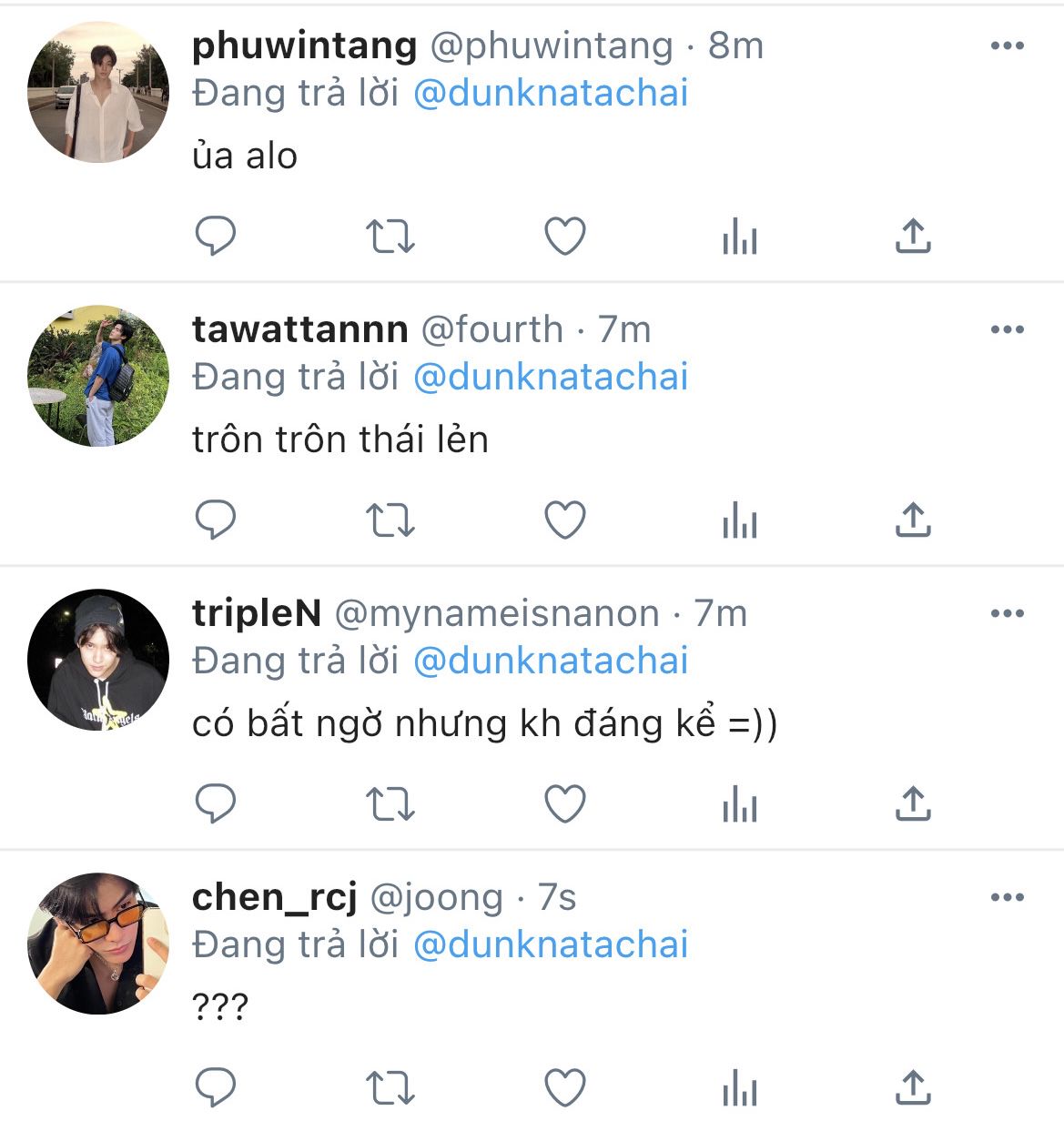The image size is (1064, 1131).
Task: Share the "trôn trôn thái lẻn" tweet
Action: tap(913, 520)
